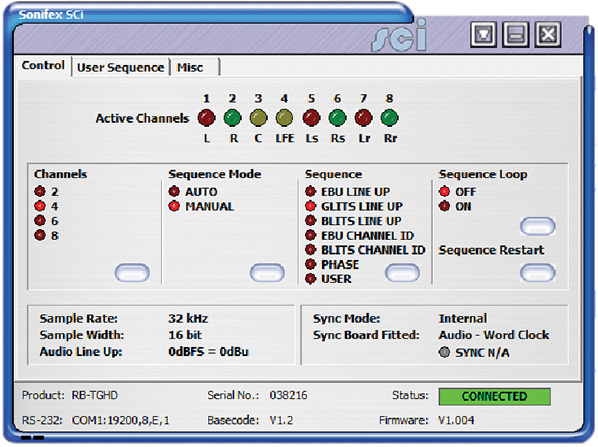The height and width of the screenshot is (447, 598).
Task: Push the Sequence Restart button
Action: [x=537, y=273]
